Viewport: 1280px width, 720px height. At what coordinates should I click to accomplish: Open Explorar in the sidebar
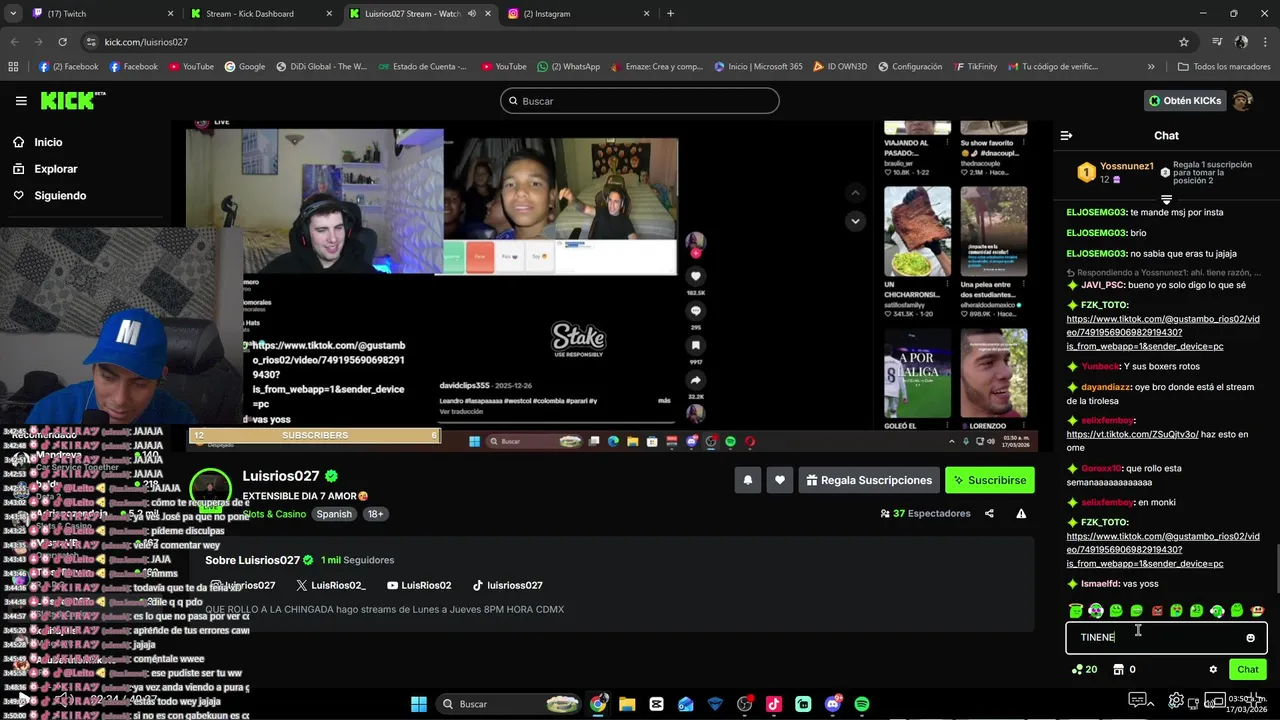[55, 169]
